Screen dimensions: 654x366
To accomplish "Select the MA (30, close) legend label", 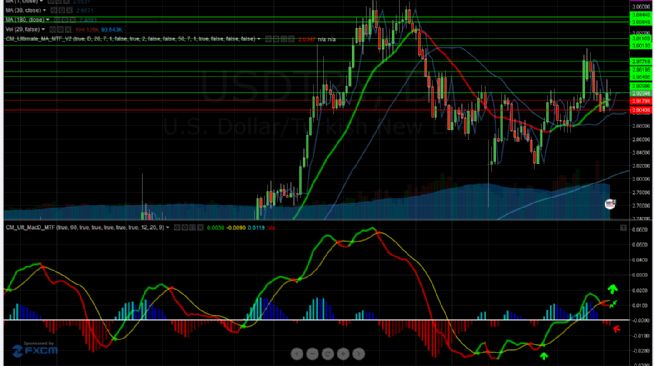I will [23, 10].
